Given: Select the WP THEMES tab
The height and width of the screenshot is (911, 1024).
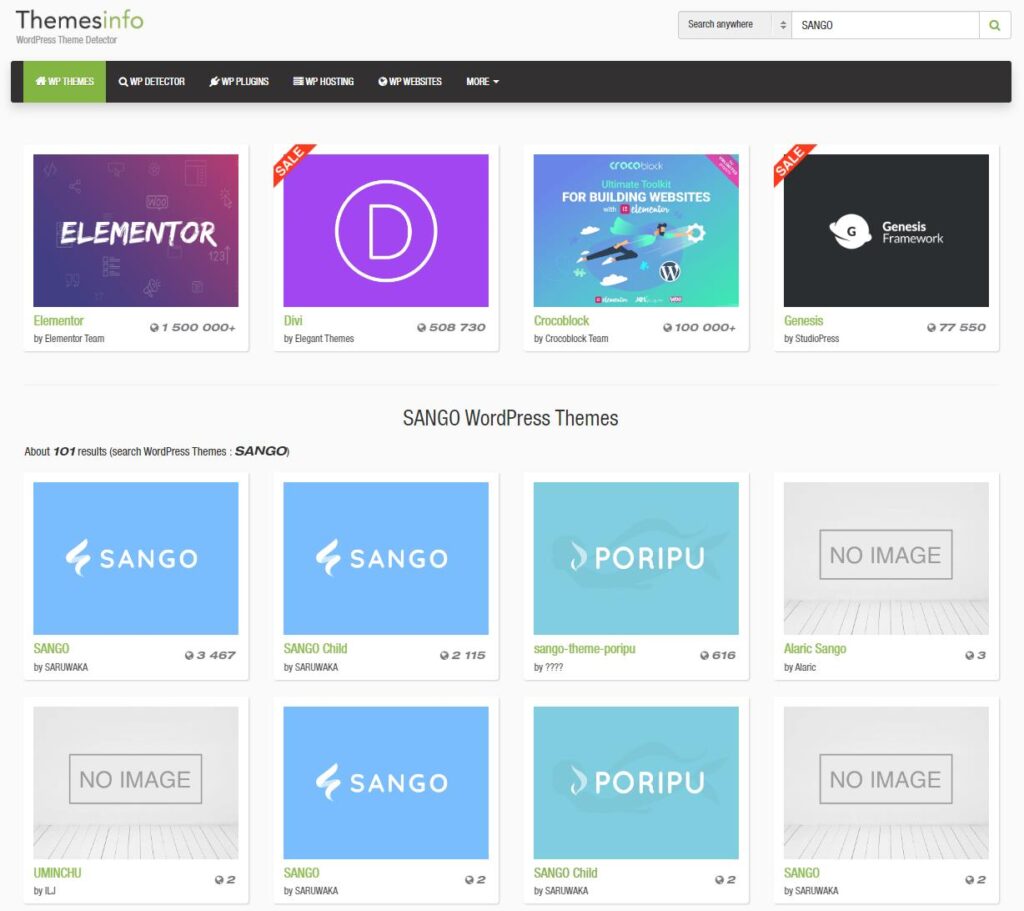Looking at the screenshot, I should 65,82.
